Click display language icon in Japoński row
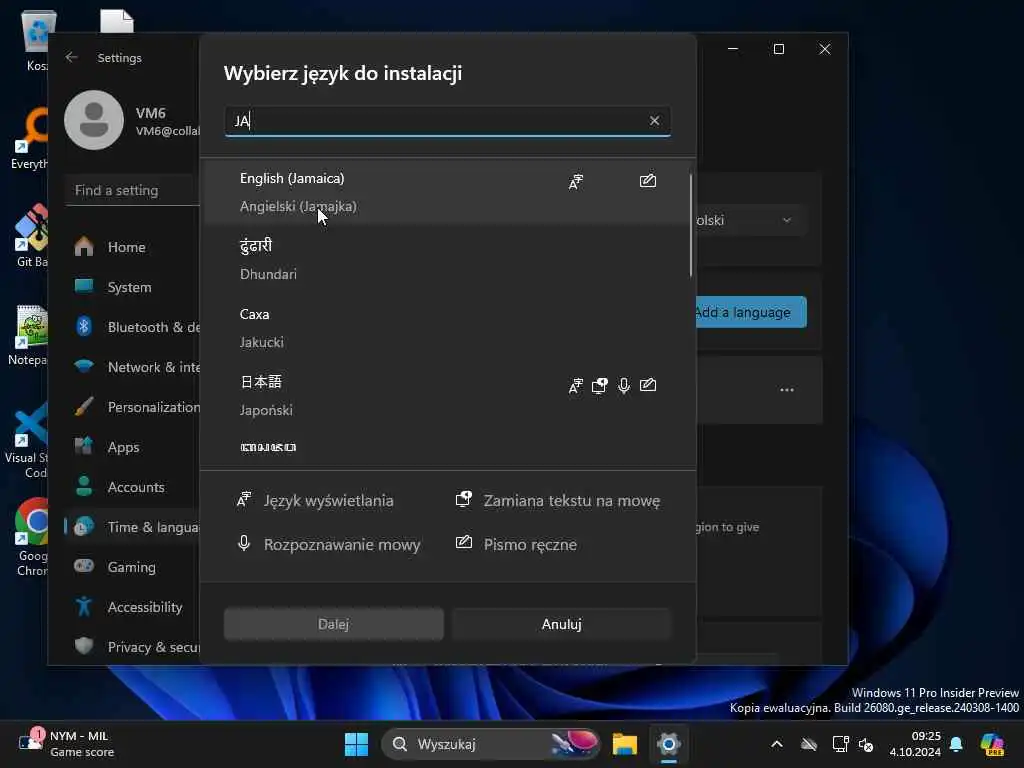The image size is (1024, 768). [x=575, y=386]
